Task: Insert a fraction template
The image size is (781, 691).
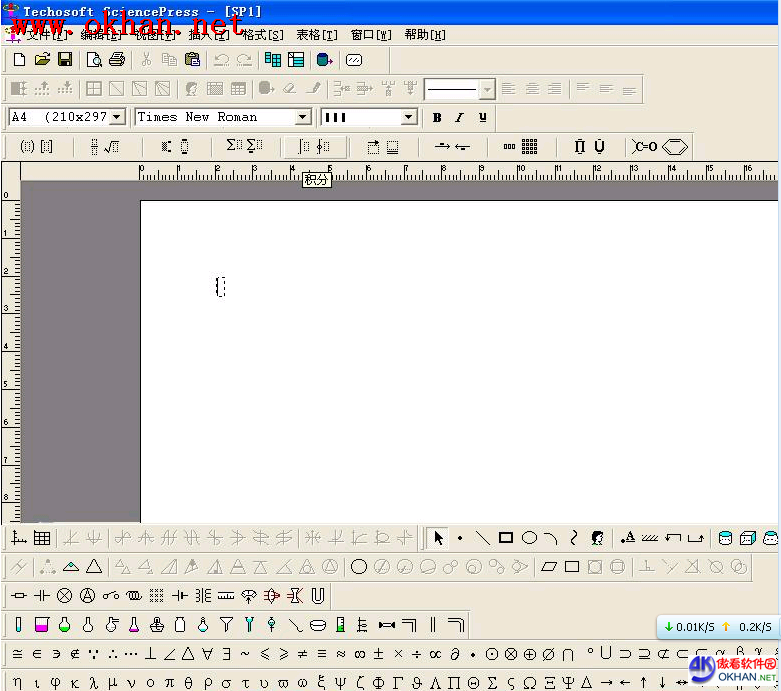Action: pyautogui.click(x=94, y=146)
